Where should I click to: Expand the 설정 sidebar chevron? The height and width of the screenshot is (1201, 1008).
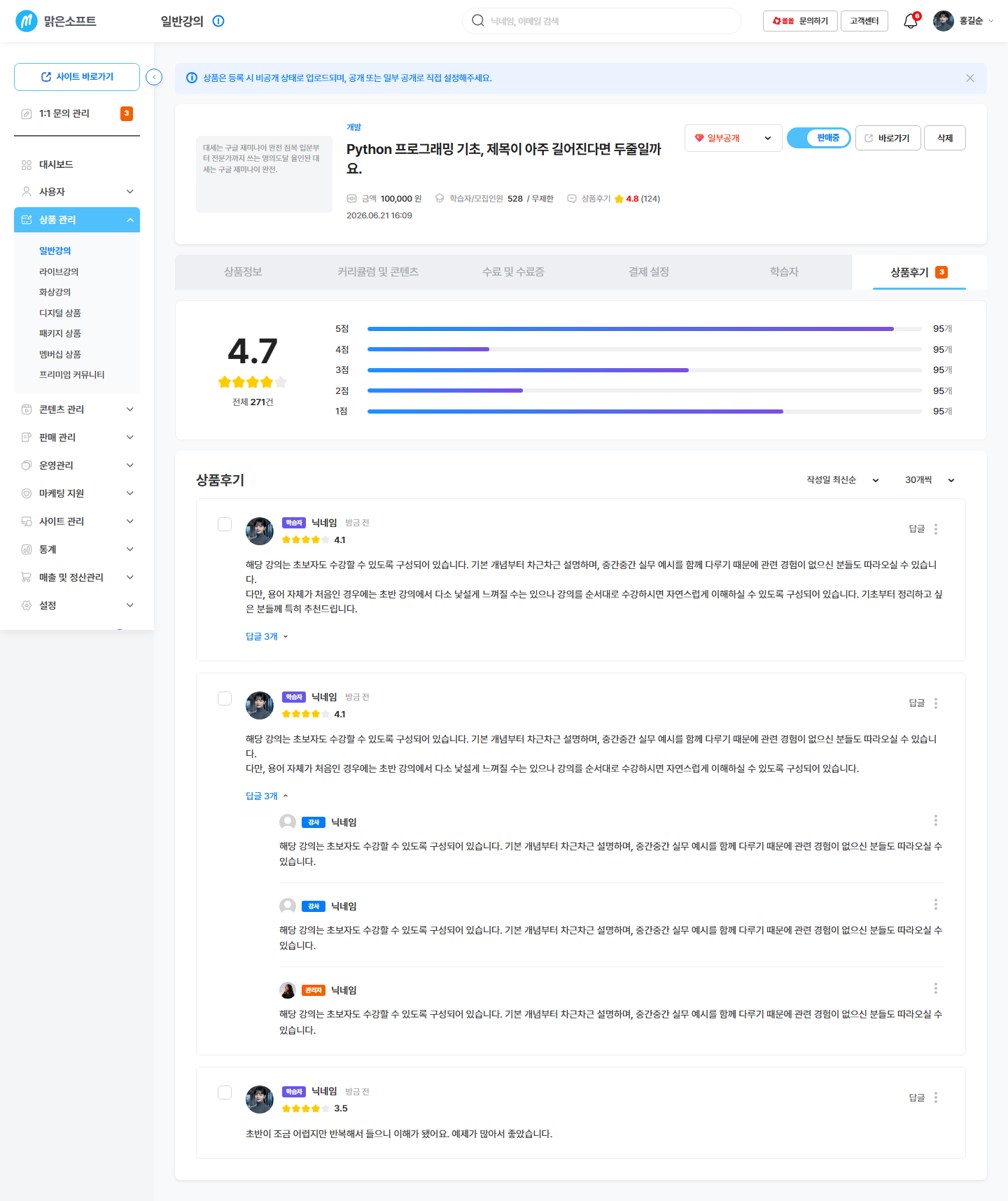coord(130,605)
